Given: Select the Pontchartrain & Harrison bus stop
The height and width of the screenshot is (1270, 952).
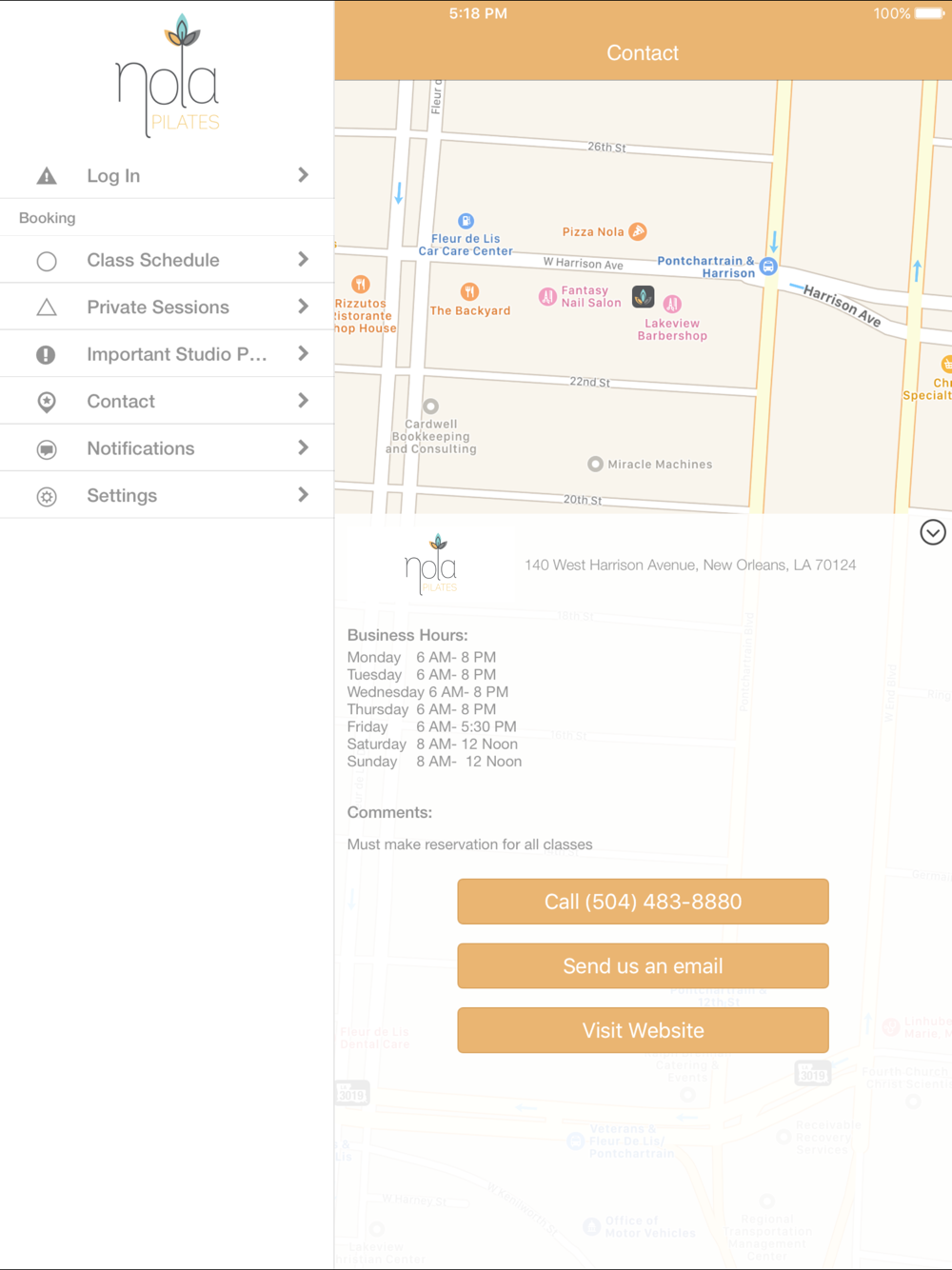Looking at the screenshot, I should click(768, 267).
